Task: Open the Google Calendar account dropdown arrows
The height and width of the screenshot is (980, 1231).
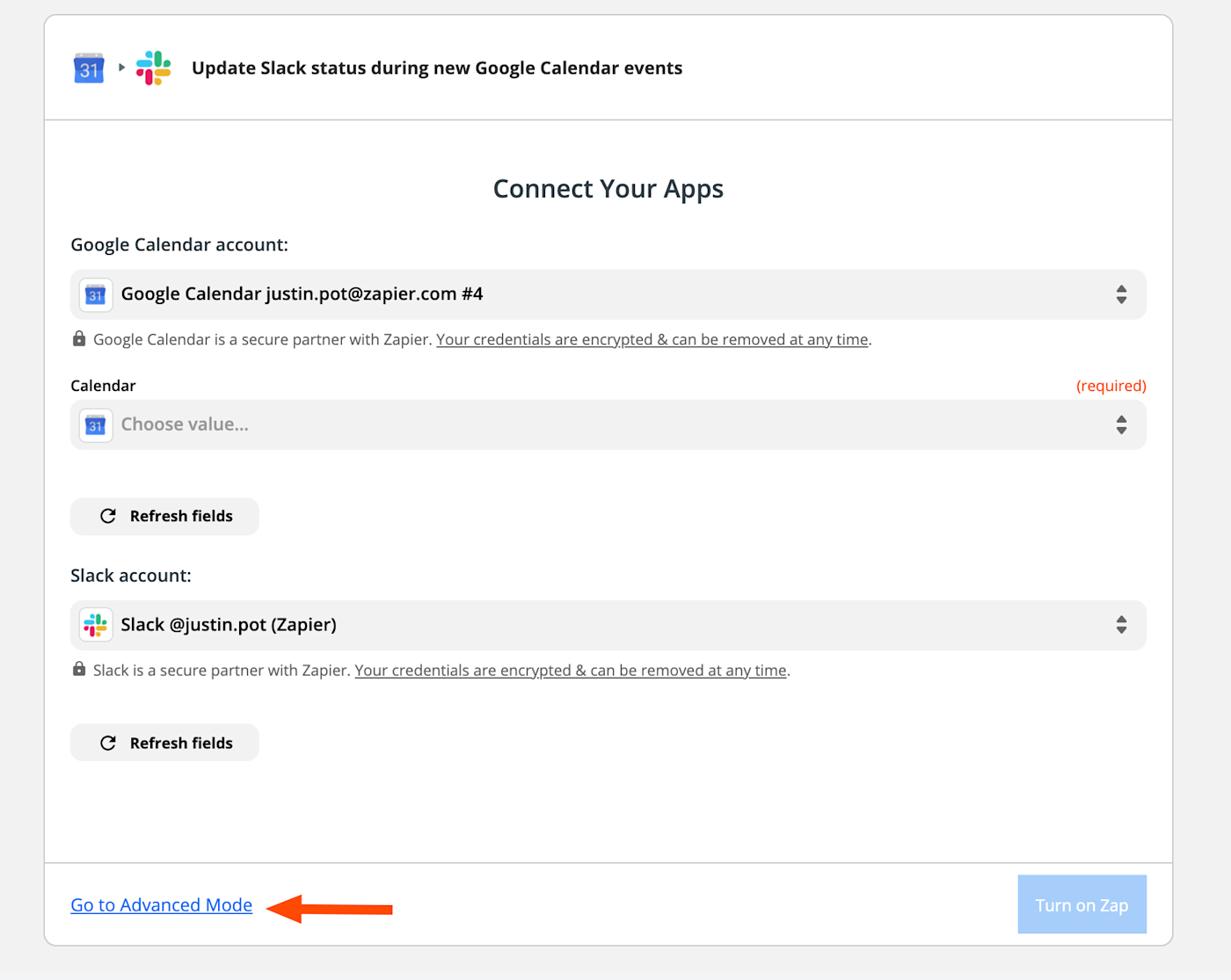Action: 1121,294
